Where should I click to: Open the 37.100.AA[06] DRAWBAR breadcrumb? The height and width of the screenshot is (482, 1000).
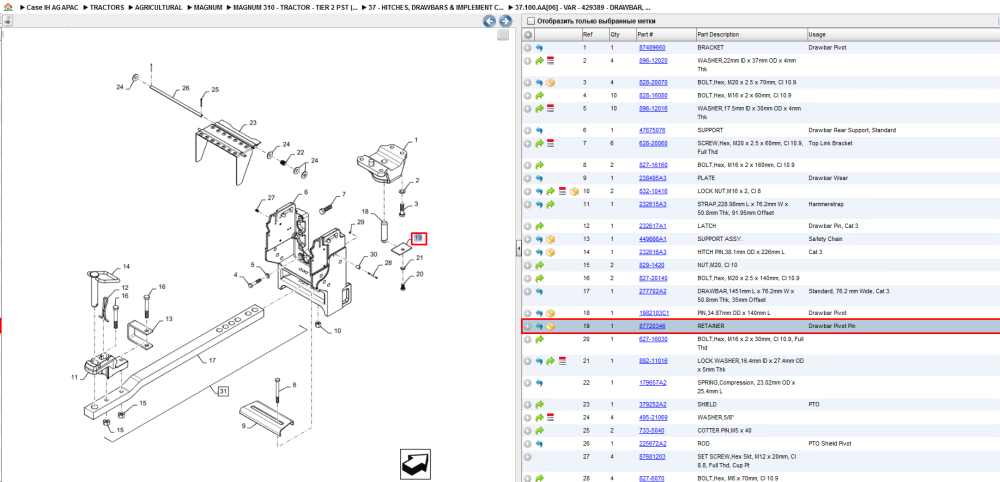click(x=583, y=8)
